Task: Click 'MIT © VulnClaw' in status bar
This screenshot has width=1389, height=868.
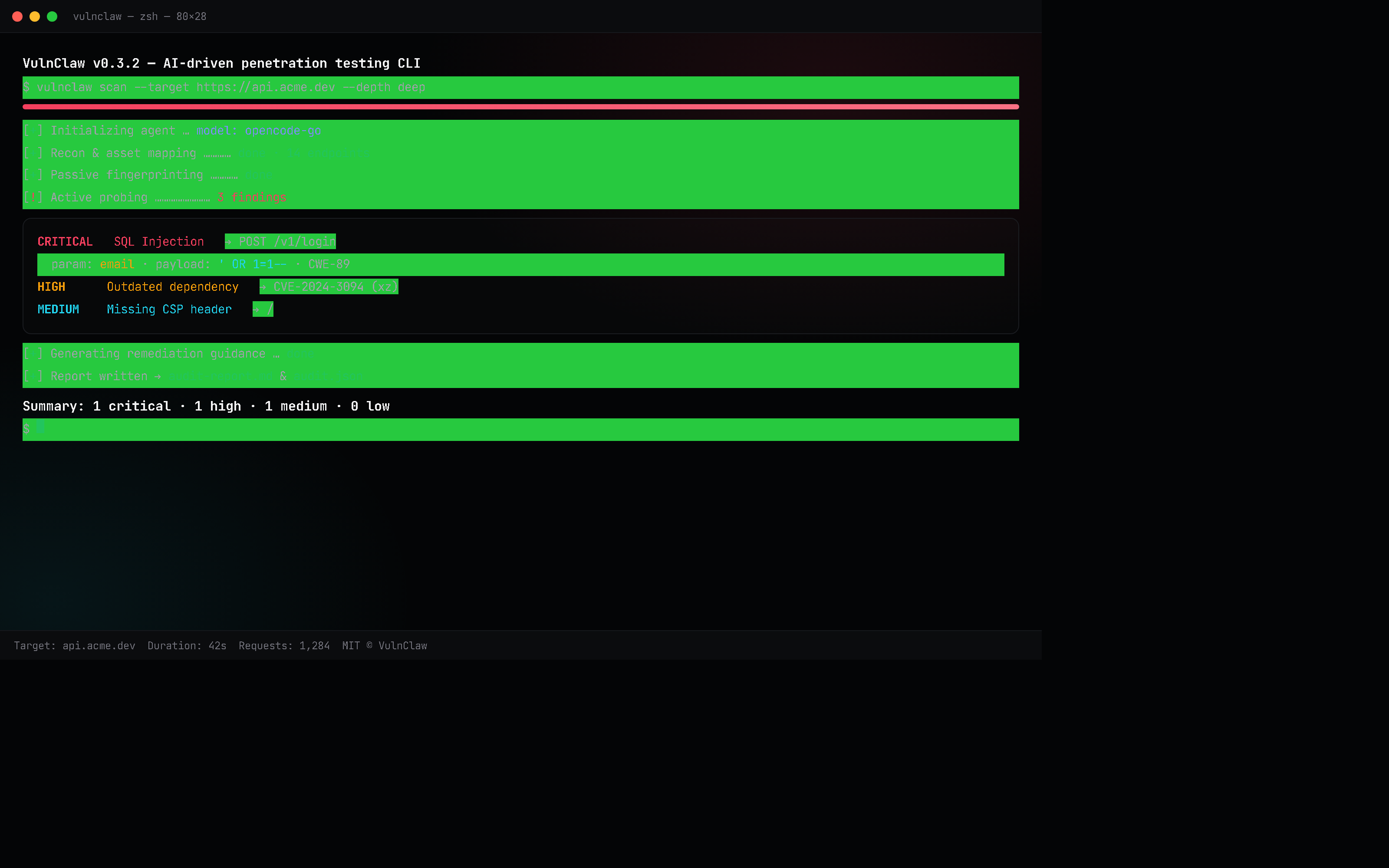Action: 385,646
